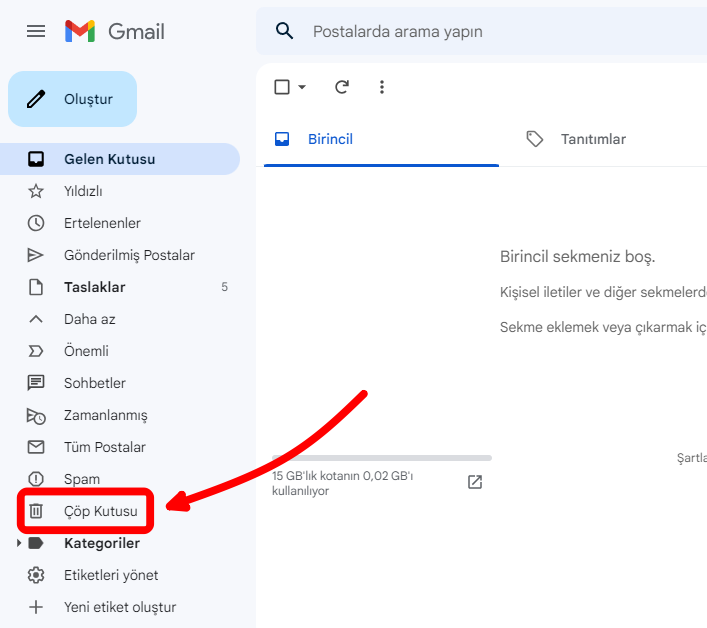Switch to the Birincil tab
This screenshot has height=628, width=707.
(x=330, y=139)
